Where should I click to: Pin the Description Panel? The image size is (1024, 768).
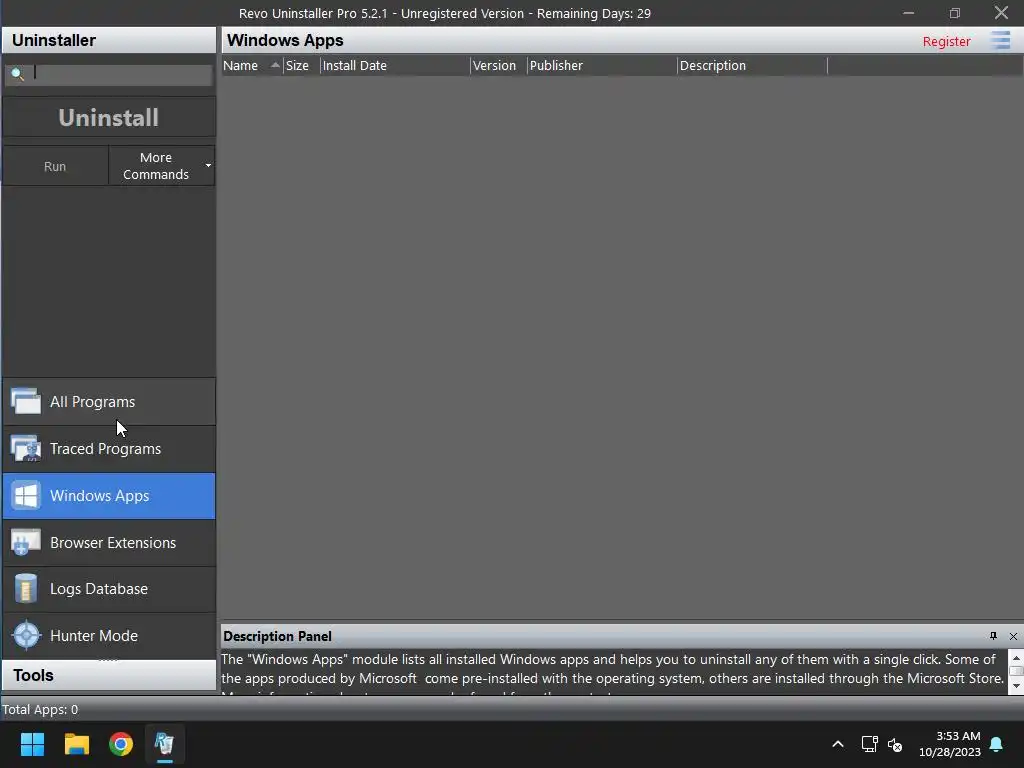(x=993, y=636)
